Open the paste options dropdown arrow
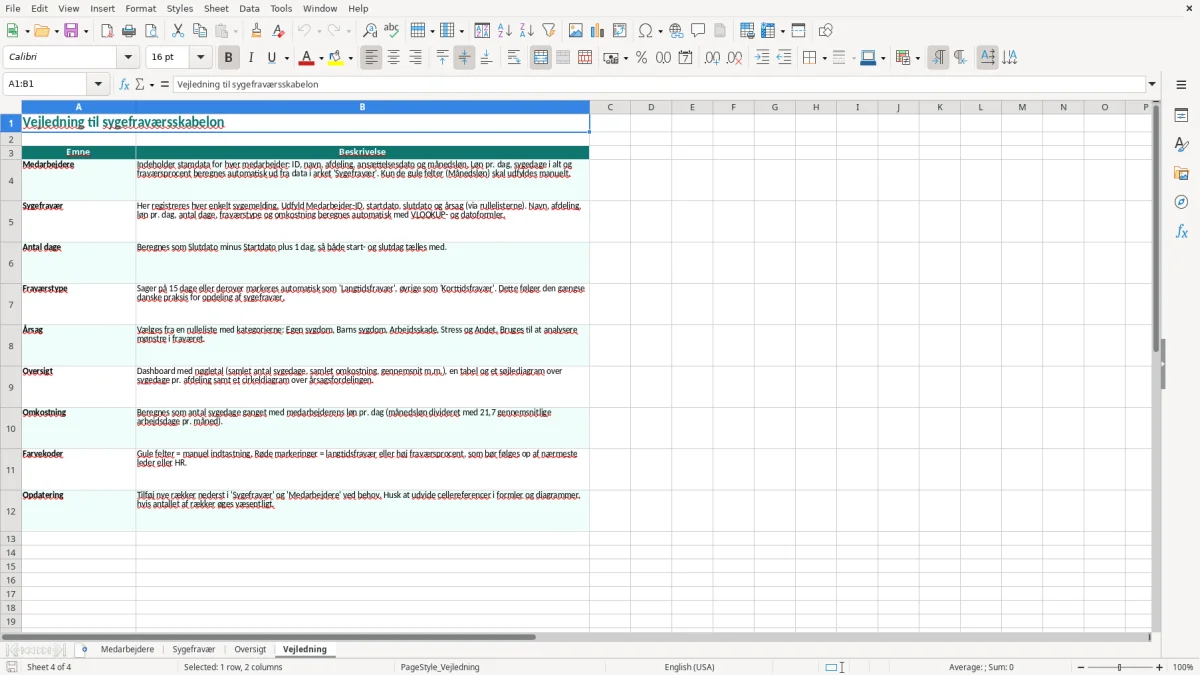Screen dimensions: 1200x675 pyautogui.click(x=236, y=31)
